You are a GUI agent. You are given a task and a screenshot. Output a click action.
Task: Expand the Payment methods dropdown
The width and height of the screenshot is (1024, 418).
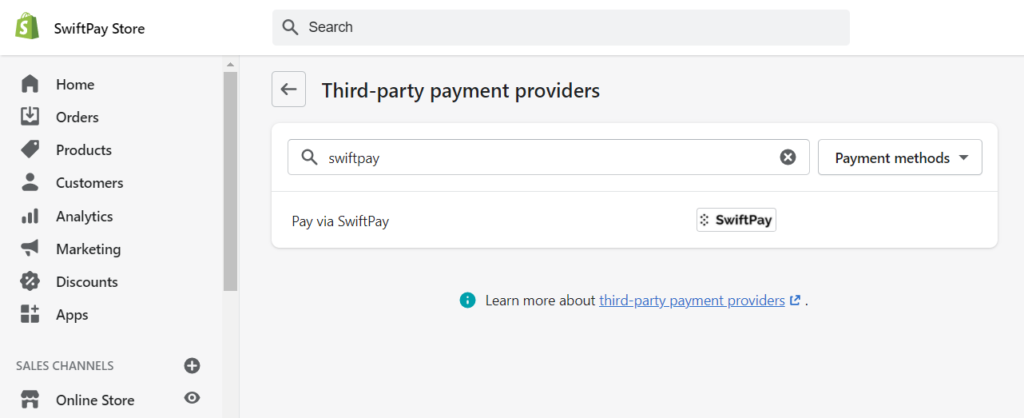(900, 157)
